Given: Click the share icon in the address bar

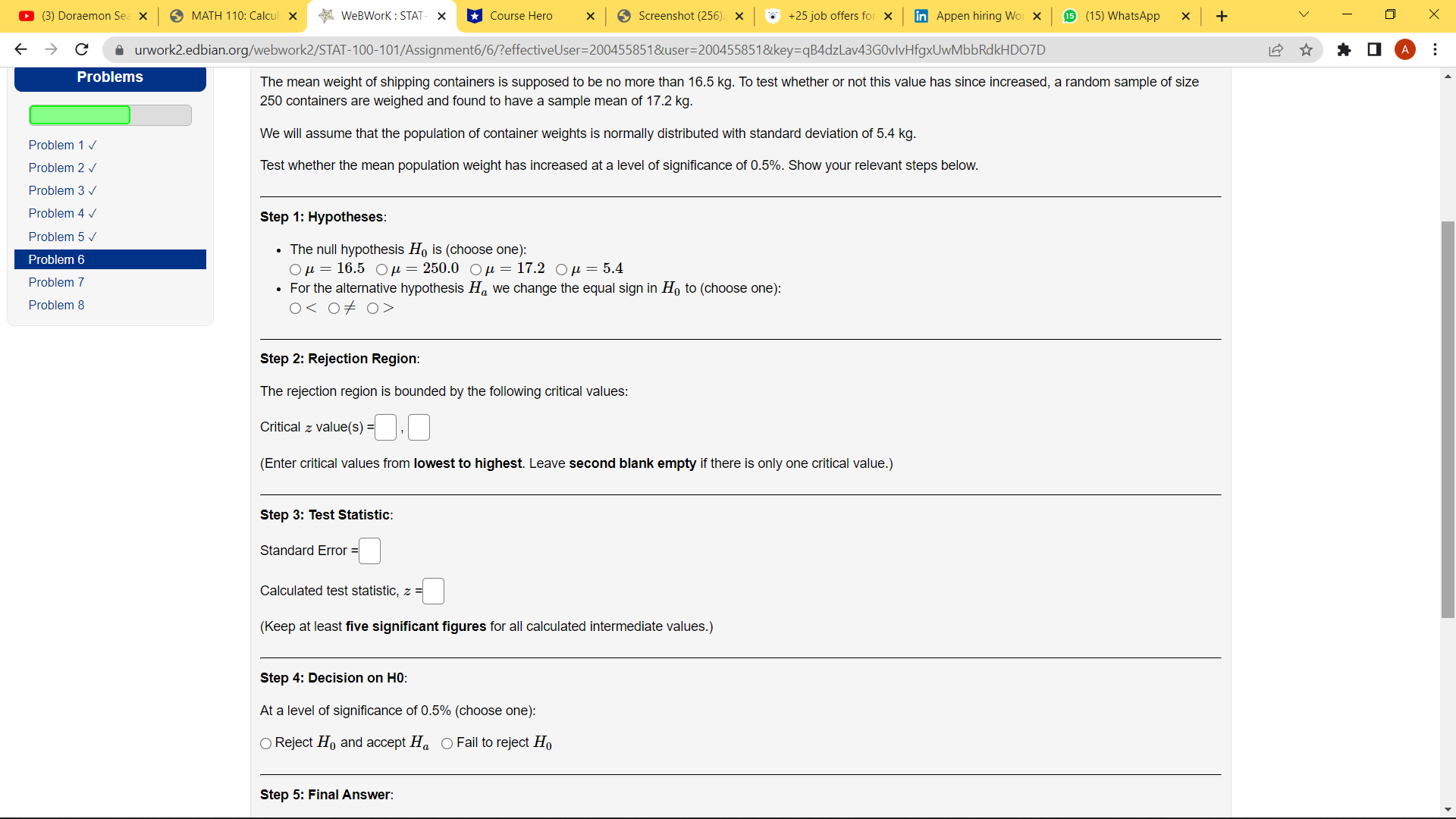Looking at the screenshot, I should (x=1276, y=50).
